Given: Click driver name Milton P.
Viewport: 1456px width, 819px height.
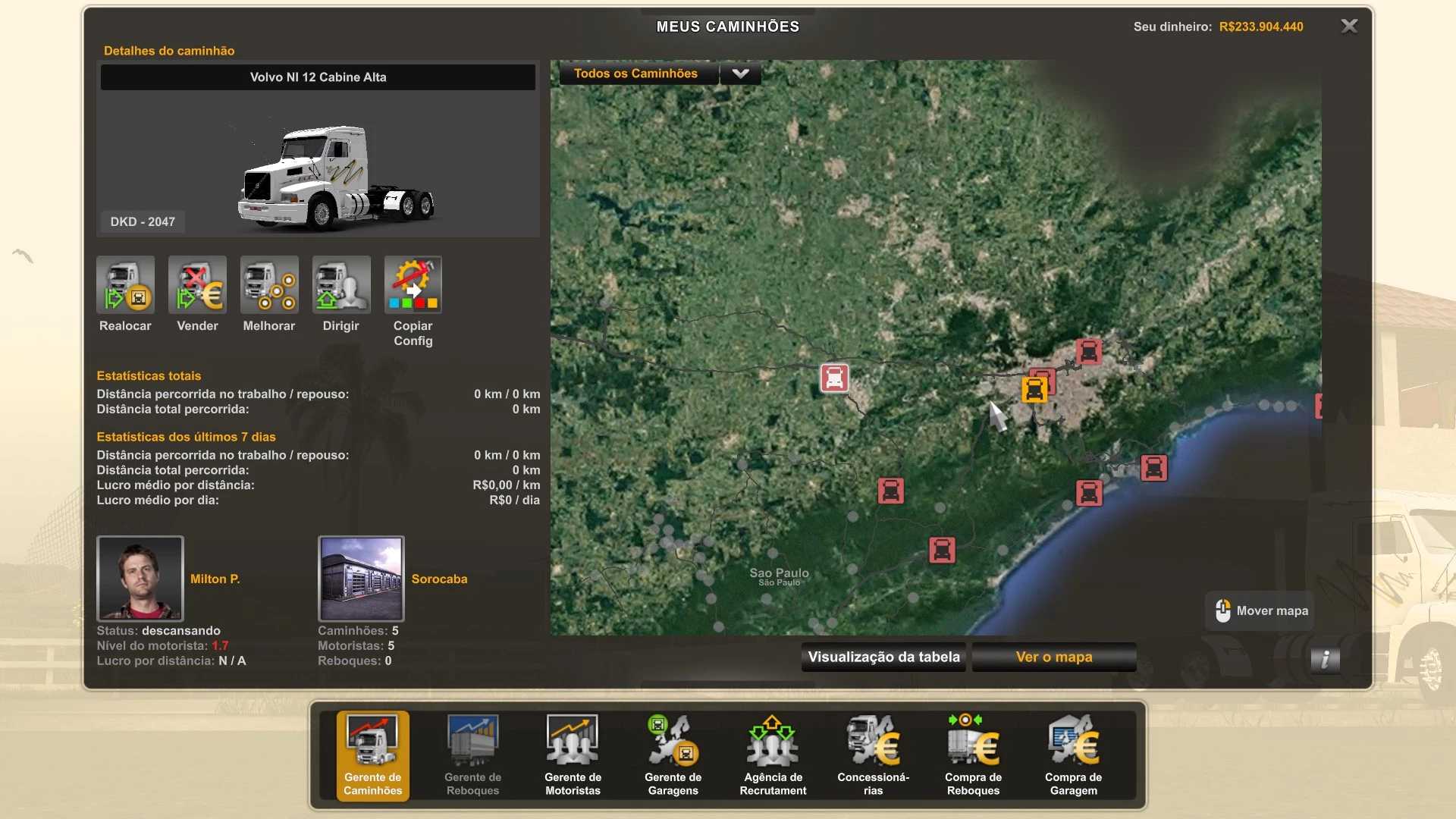Looking at the screenshot, I should [x=215, y=579].
